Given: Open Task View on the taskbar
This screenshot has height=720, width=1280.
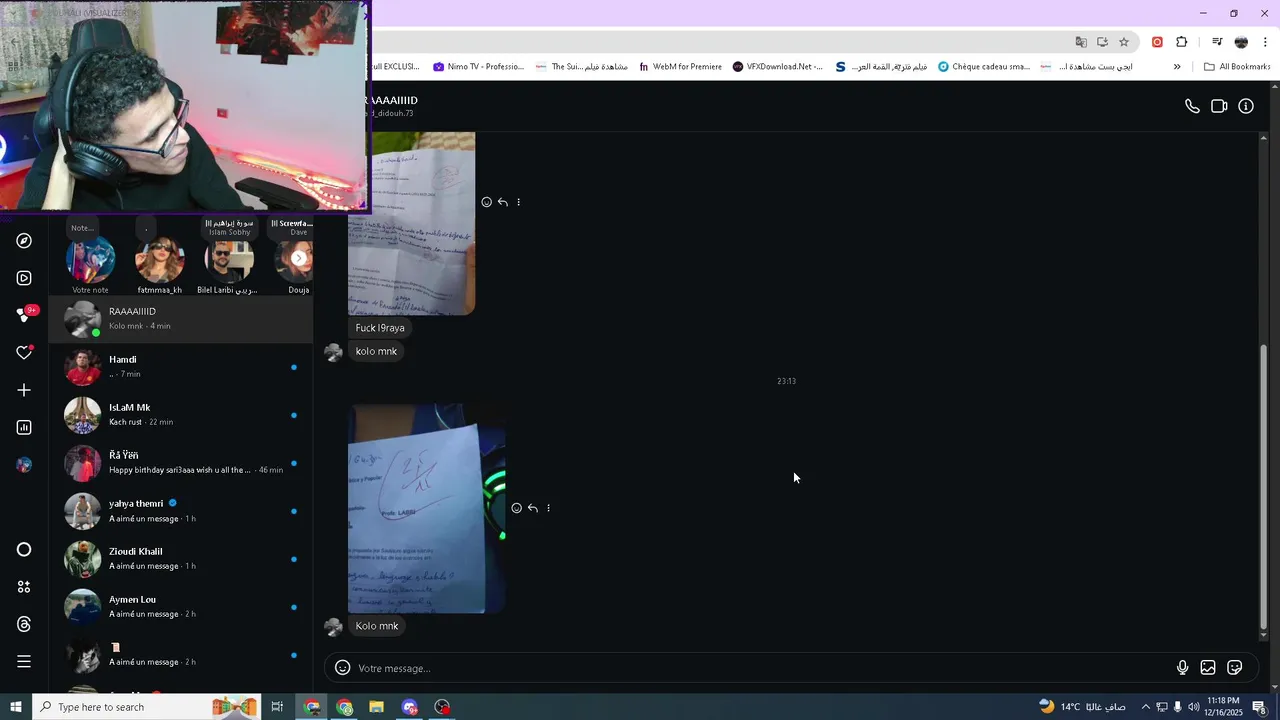Looking at the screenshot, I should (277, 707).
